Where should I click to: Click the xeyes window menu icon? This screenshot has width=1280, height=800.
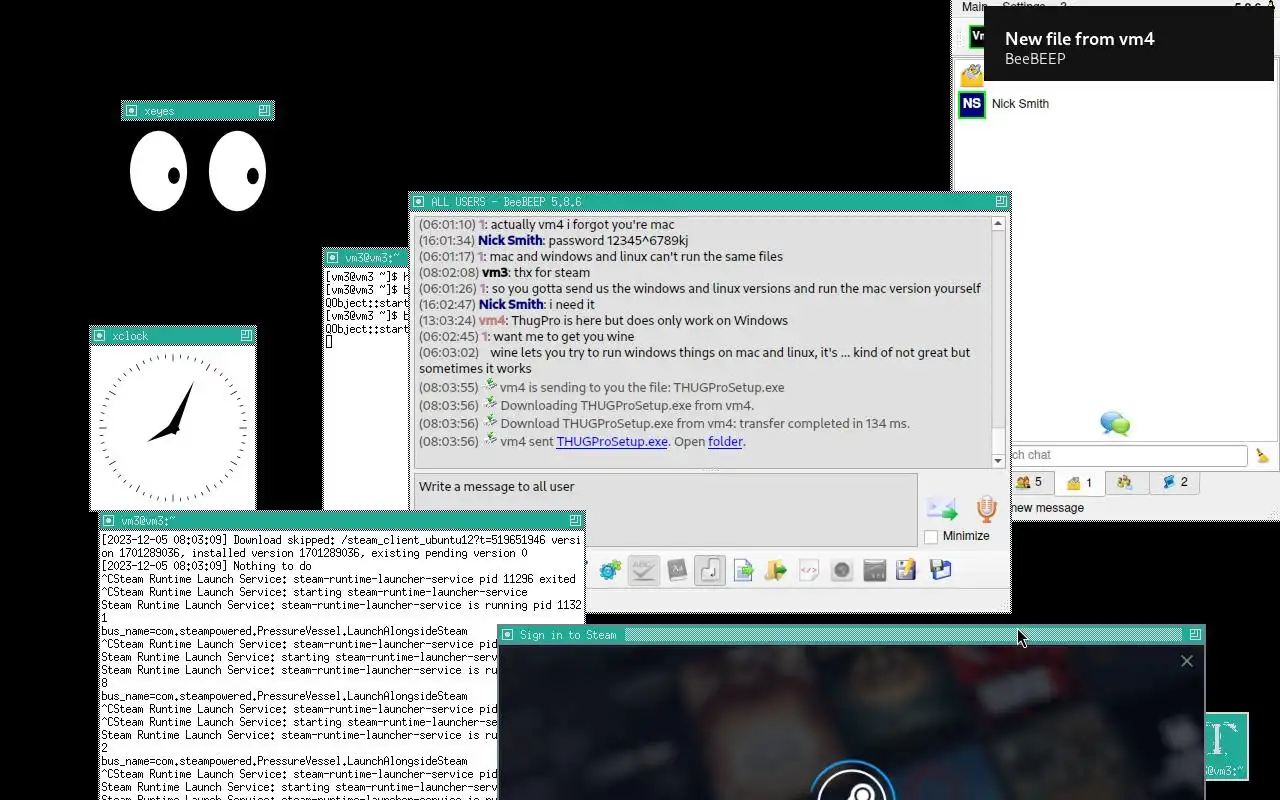[x=132, y=111]
